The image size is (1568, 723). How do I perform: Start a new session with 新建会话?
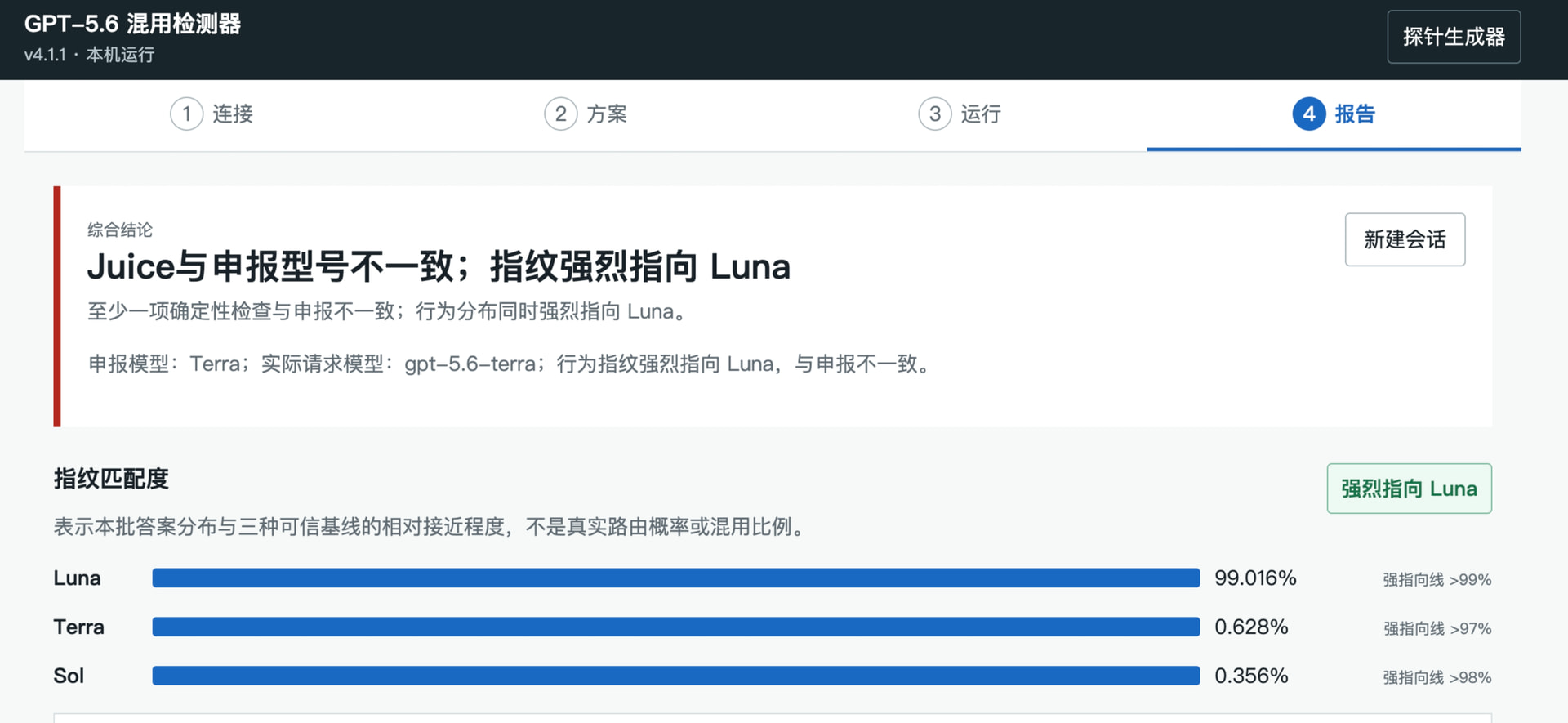pos(1405,239)
